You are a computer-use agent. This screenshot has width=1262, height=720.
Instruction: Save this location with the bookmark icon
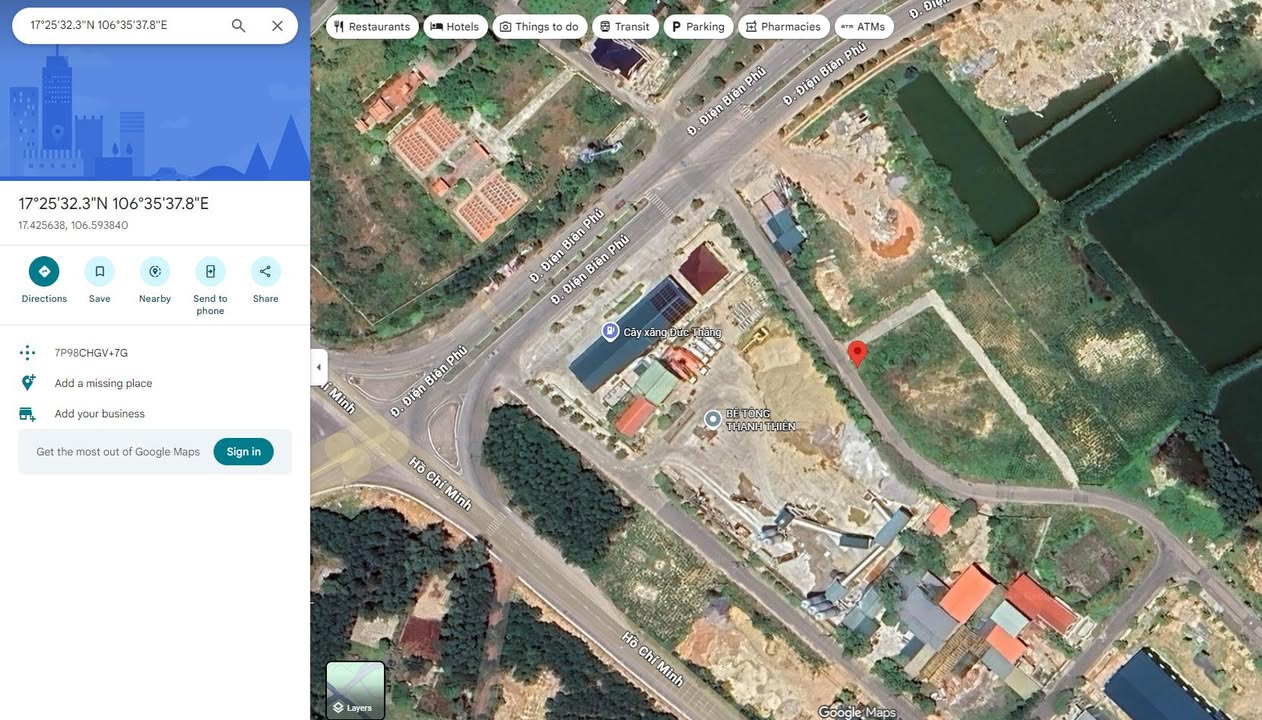coord(99,272)
